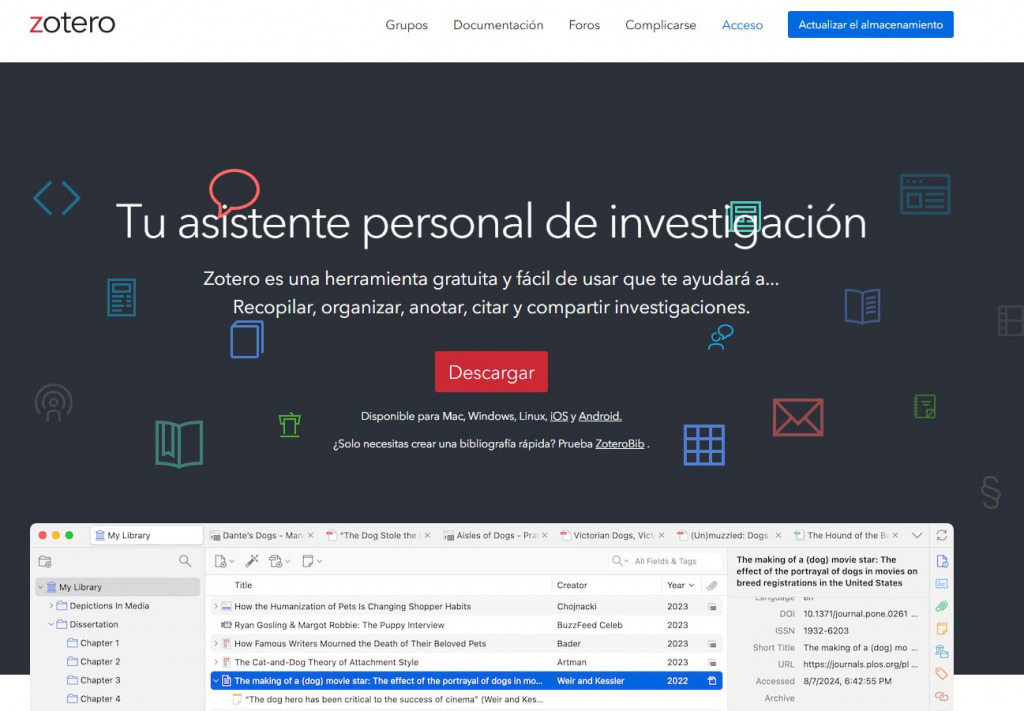1024x711 pixels.
Task: Open Libraries and Collections side rail icon
Action: 942,652
